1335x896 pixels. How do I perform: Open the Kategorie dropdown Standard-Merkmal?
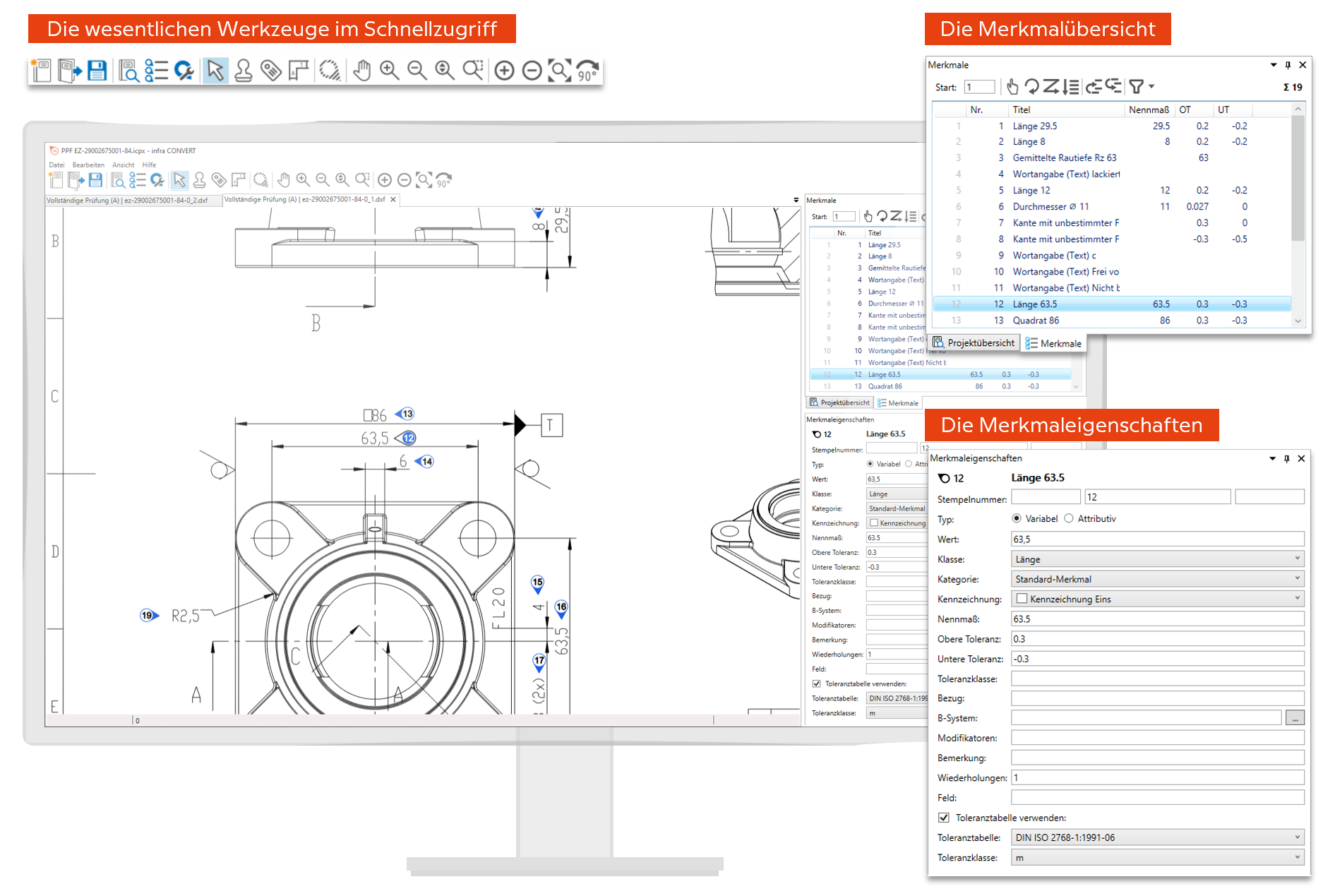[1156, 579]
